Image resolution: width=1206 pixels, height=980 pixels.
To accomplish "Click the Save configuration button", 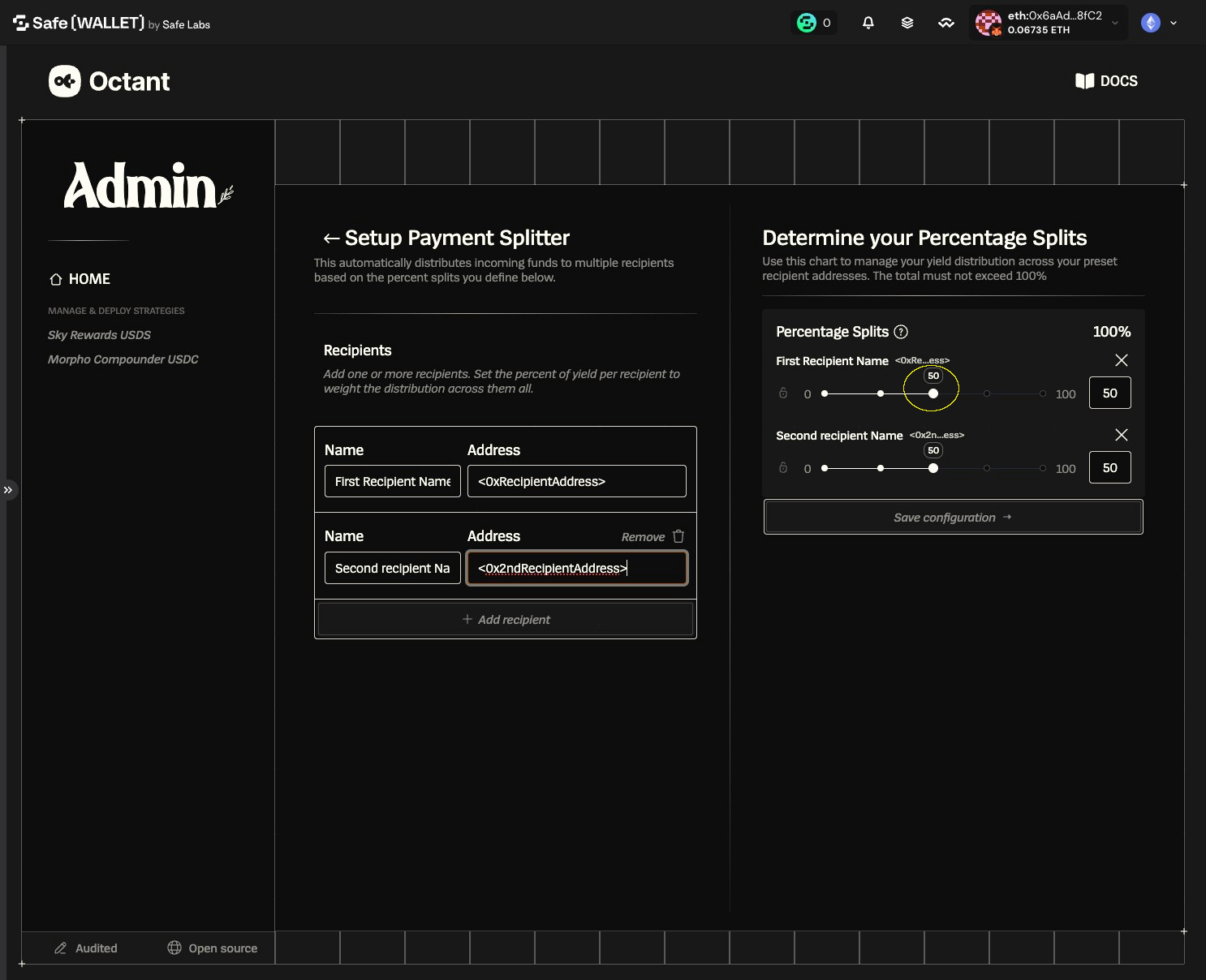I will coord(954,518).
